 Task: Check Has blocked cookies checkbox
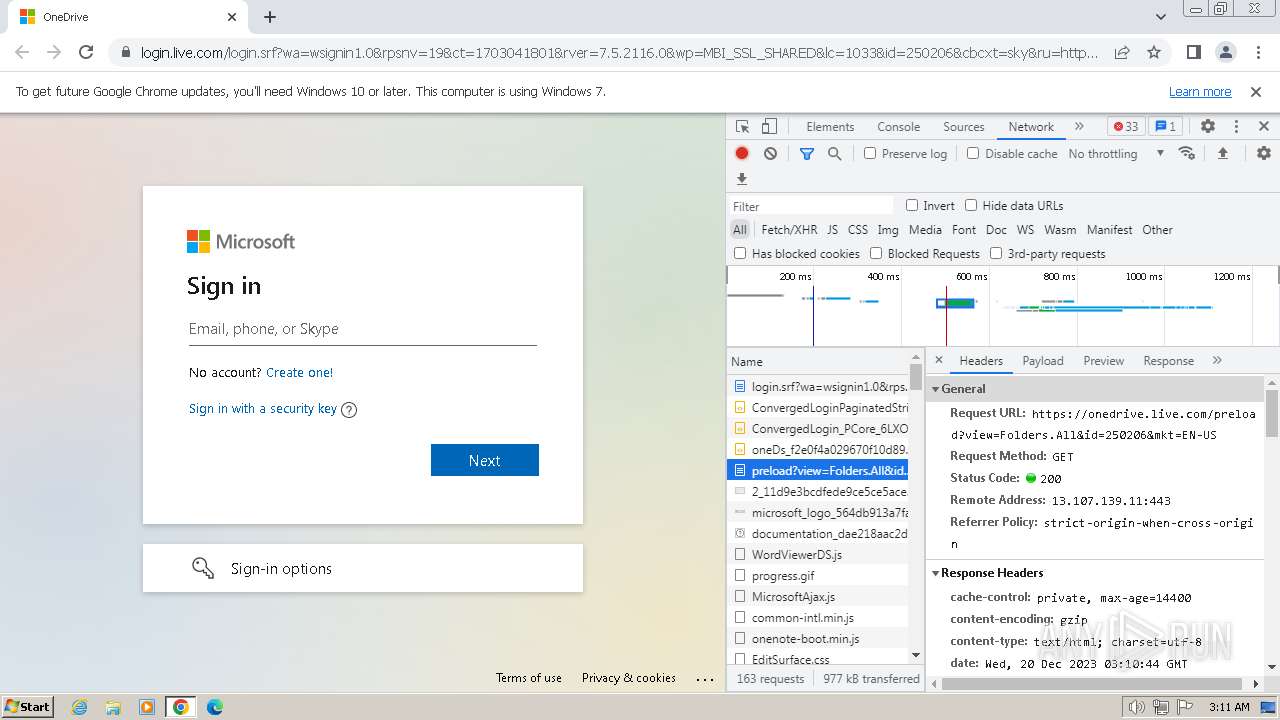(740, 253)
